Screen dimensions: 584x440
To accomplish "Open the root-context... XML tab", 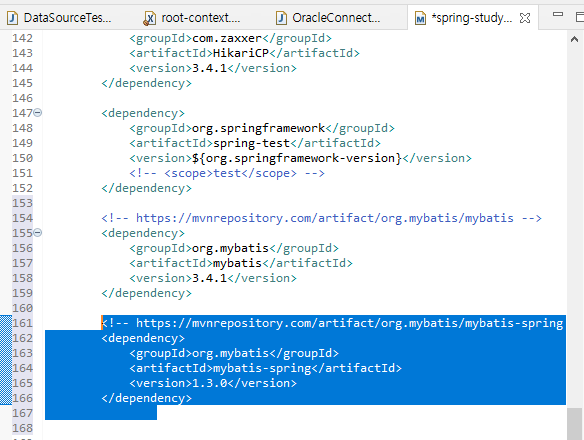I will 192,18.
